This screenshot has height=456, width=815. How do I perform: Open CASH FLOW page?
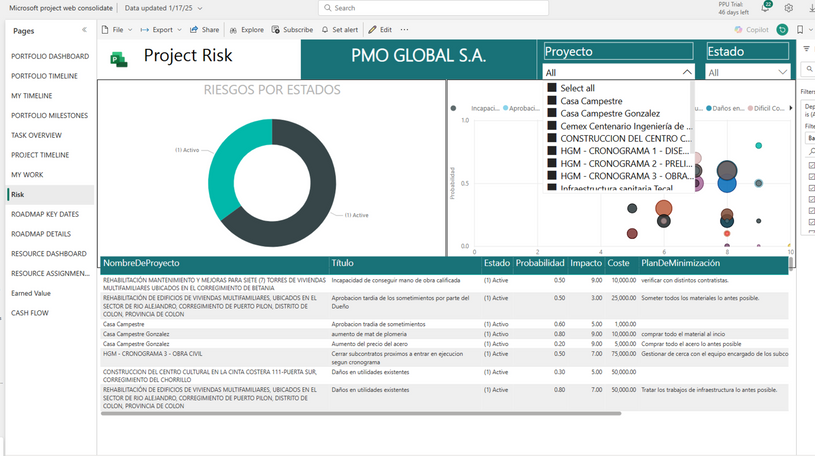tap(30, 313)
